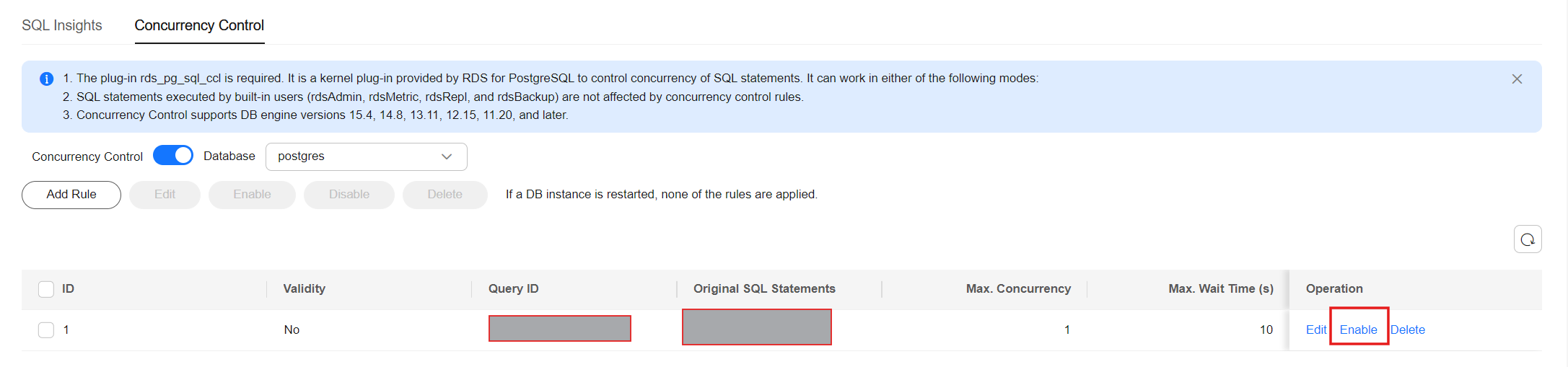
Task: Click the Add Rule button
Action: click(x=71, y=195)
